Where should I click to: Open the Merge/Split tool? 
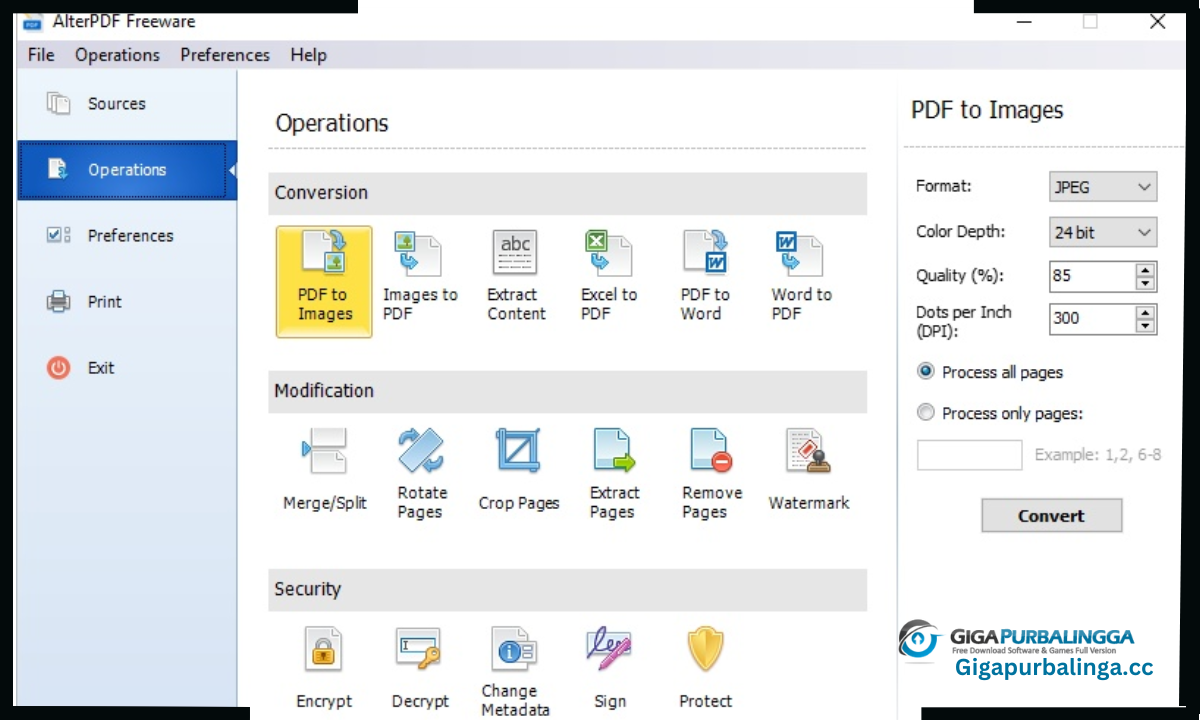point(324,470)
